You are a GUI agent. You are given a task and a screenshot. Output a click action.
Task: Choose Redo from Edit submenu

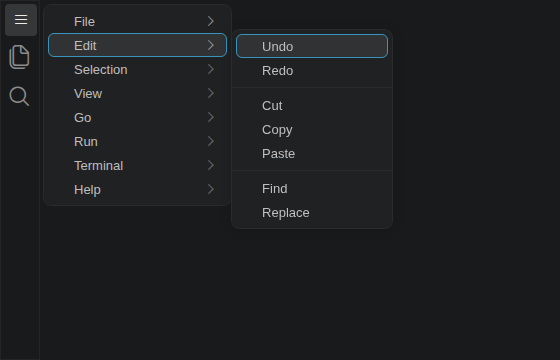click(x=312, y=70)
